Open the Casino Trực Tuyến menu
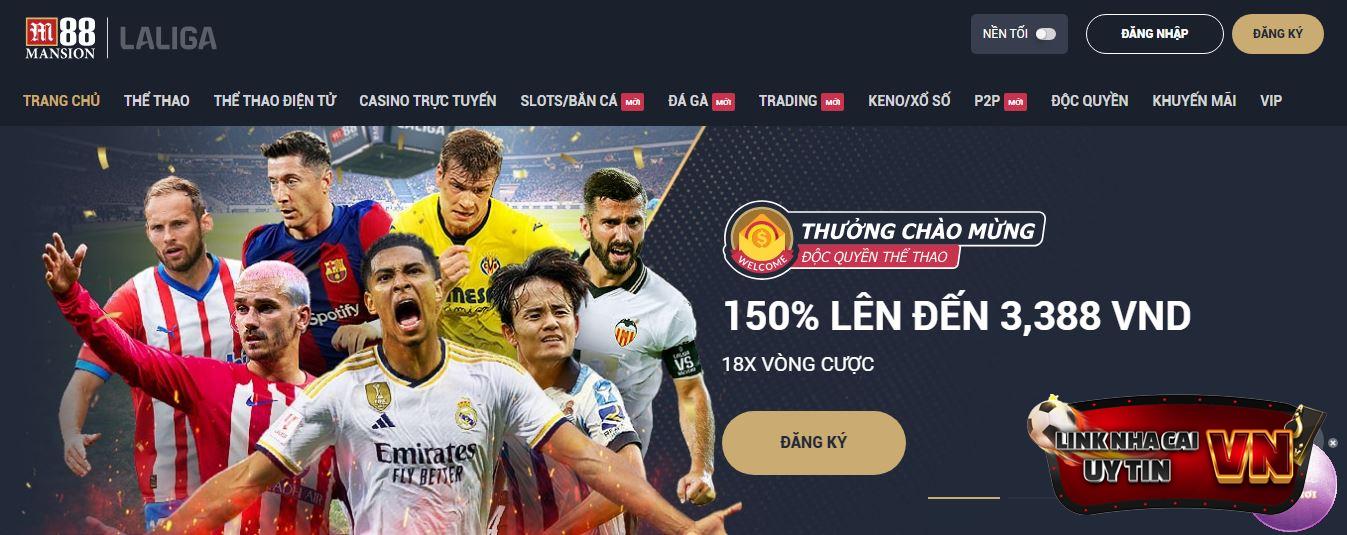The image size is (1347, 535). [428, 101]
